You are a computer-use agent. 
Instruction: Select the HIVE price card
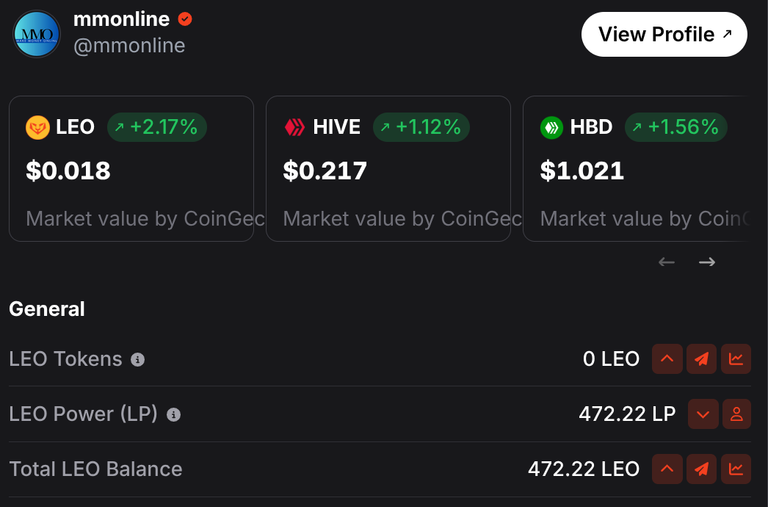pos(388,169)
